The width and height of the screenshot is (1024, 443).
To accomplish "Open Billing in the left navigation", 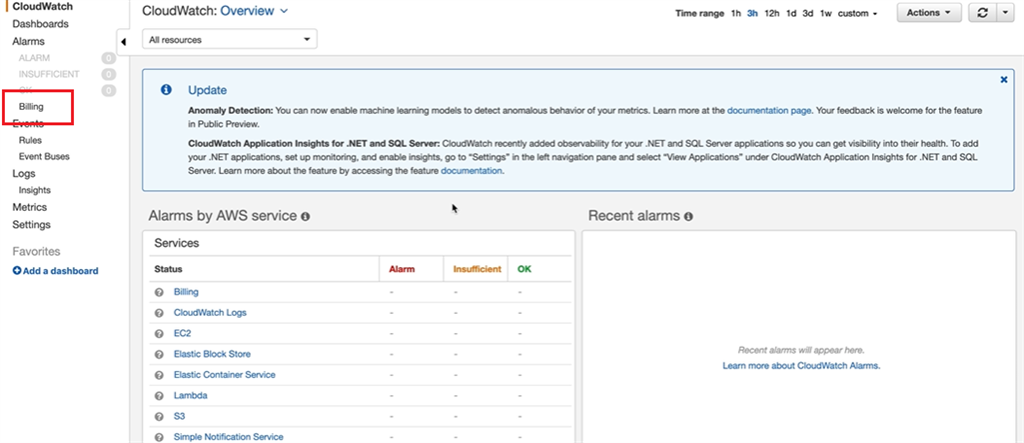I will 31,106.
